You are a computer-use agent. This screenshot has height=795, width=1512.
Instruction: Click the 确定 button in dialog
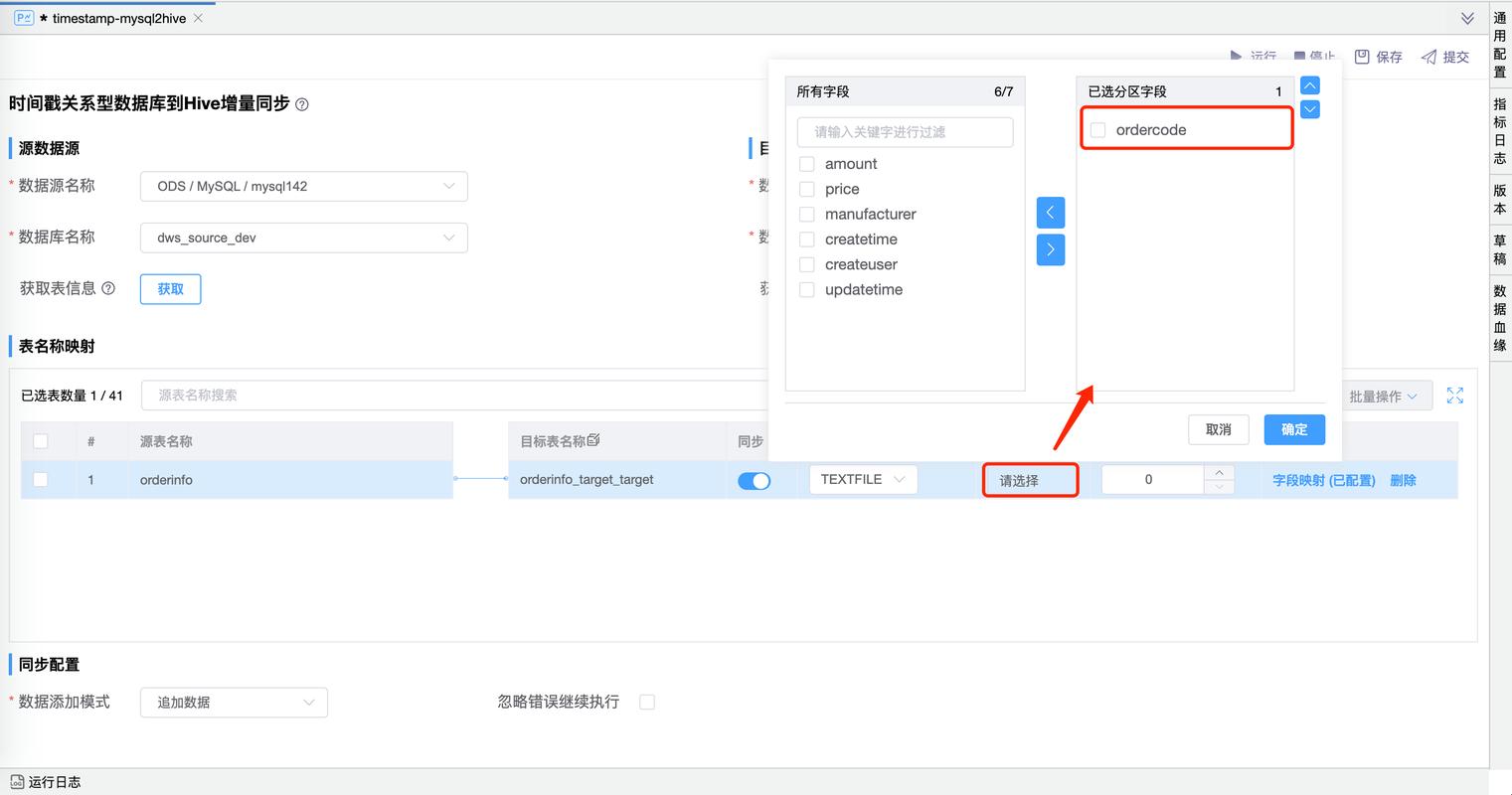click(x=1294, y=429)
